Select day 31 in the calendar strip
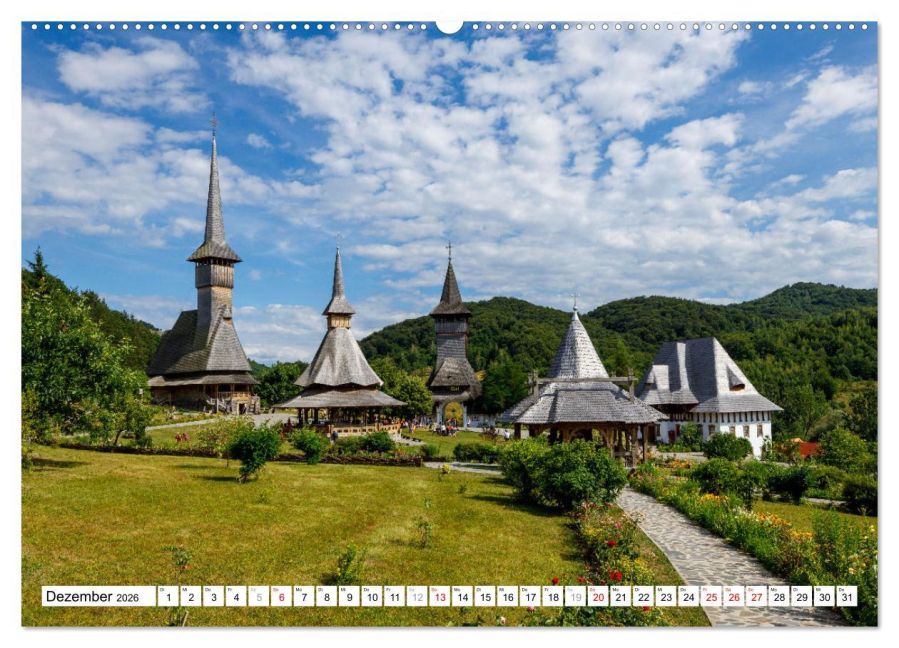899x648 pixels. click(847, 596)
